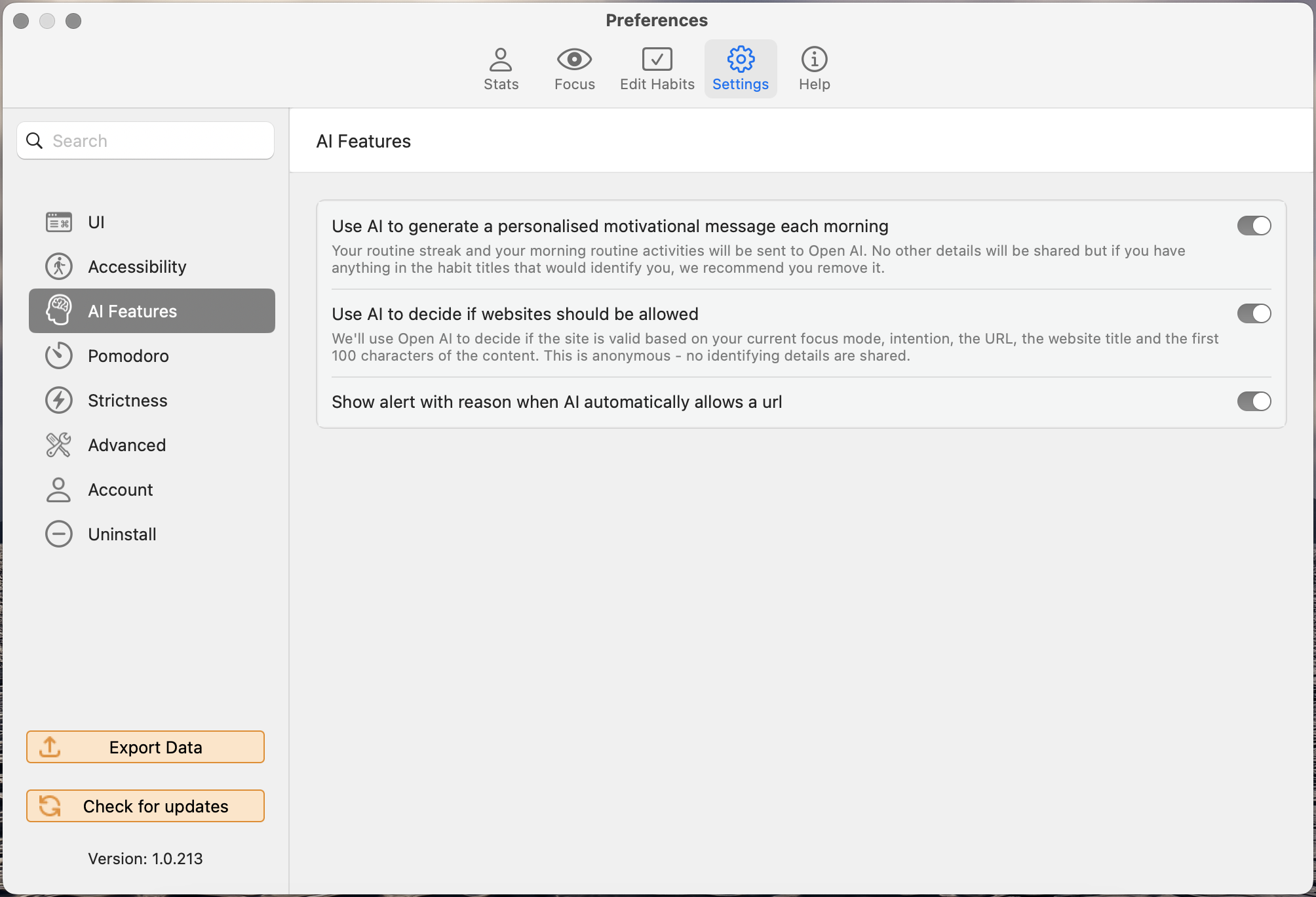Switch to the Focus tab
Image resolution: width=1316 pixels, height=897 pixels.
(574, 69)
